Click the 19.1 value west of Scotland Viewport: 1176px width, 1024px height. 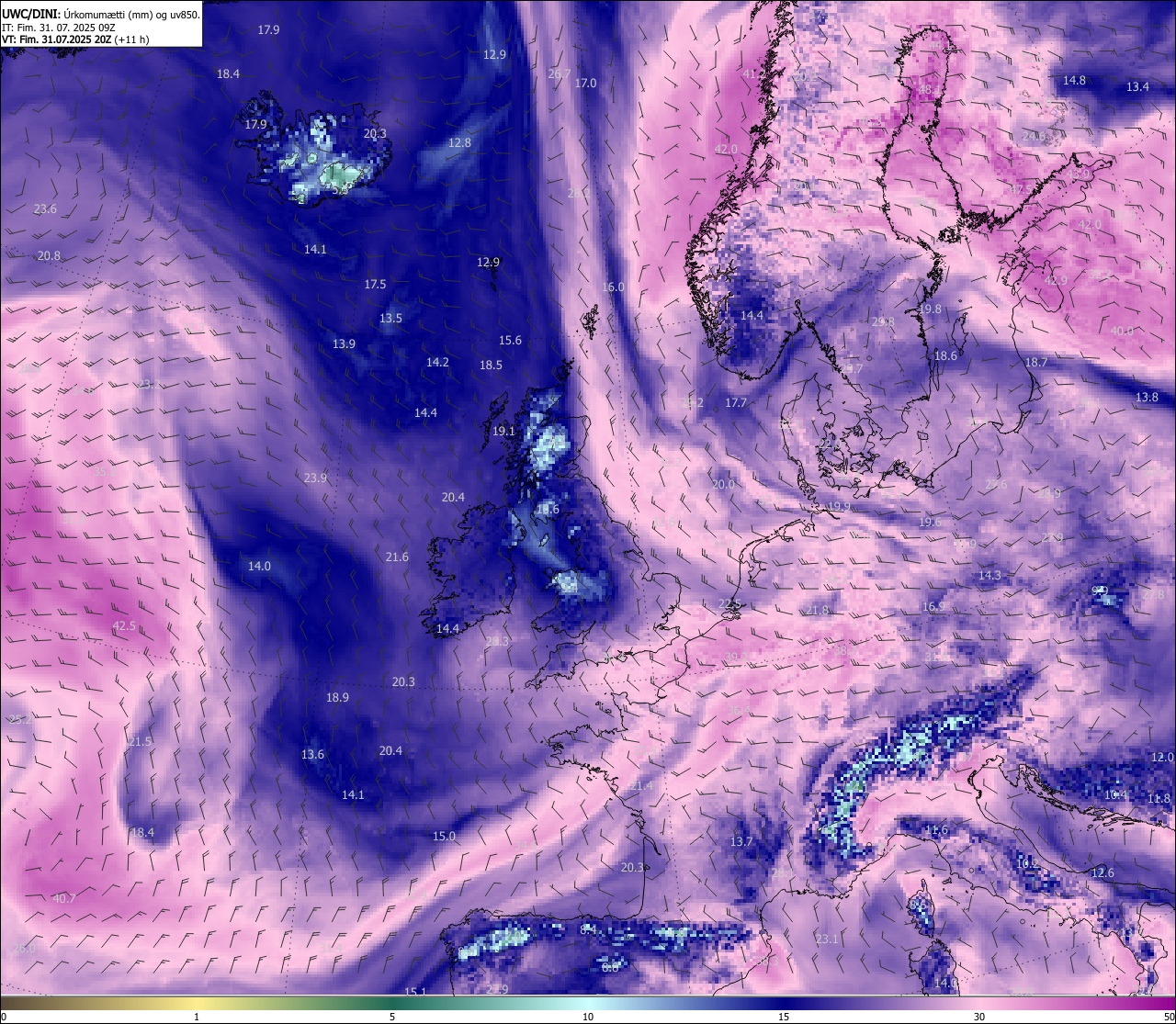[x=503, y=432]
